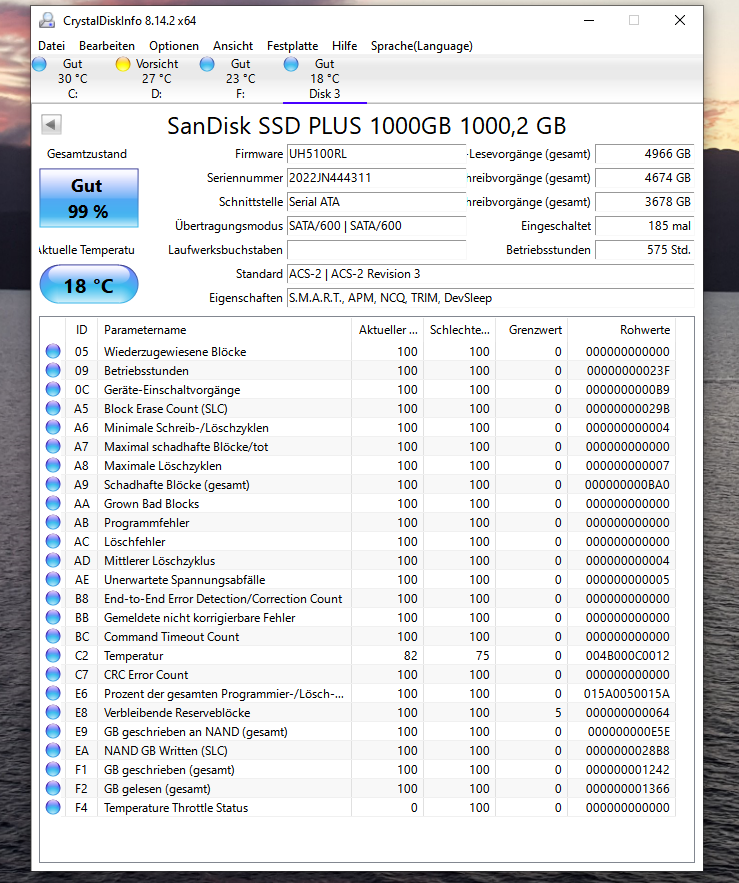This screenshot has height=883, width=739.
Task: Click the Schlechte column header
Action: 459,330
